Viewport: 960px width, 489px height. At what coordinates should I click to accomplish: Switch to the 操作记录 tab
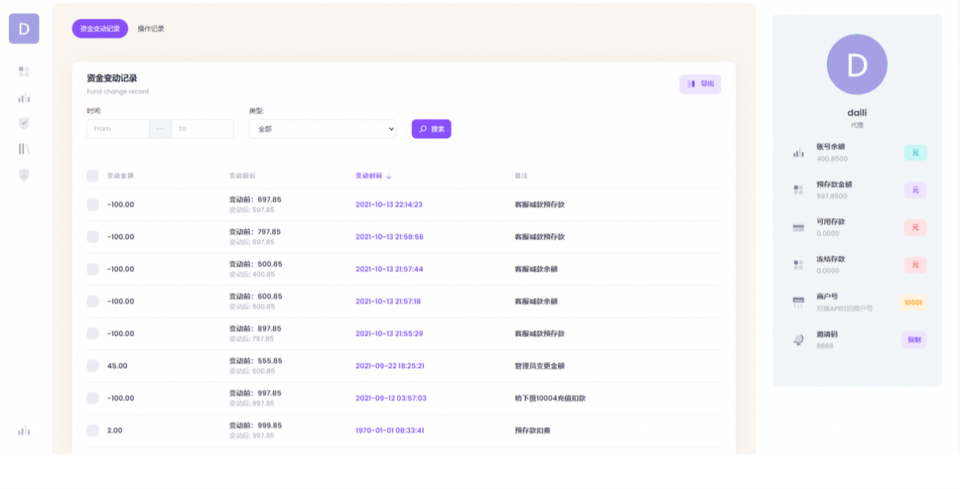[x=151, y=29]
